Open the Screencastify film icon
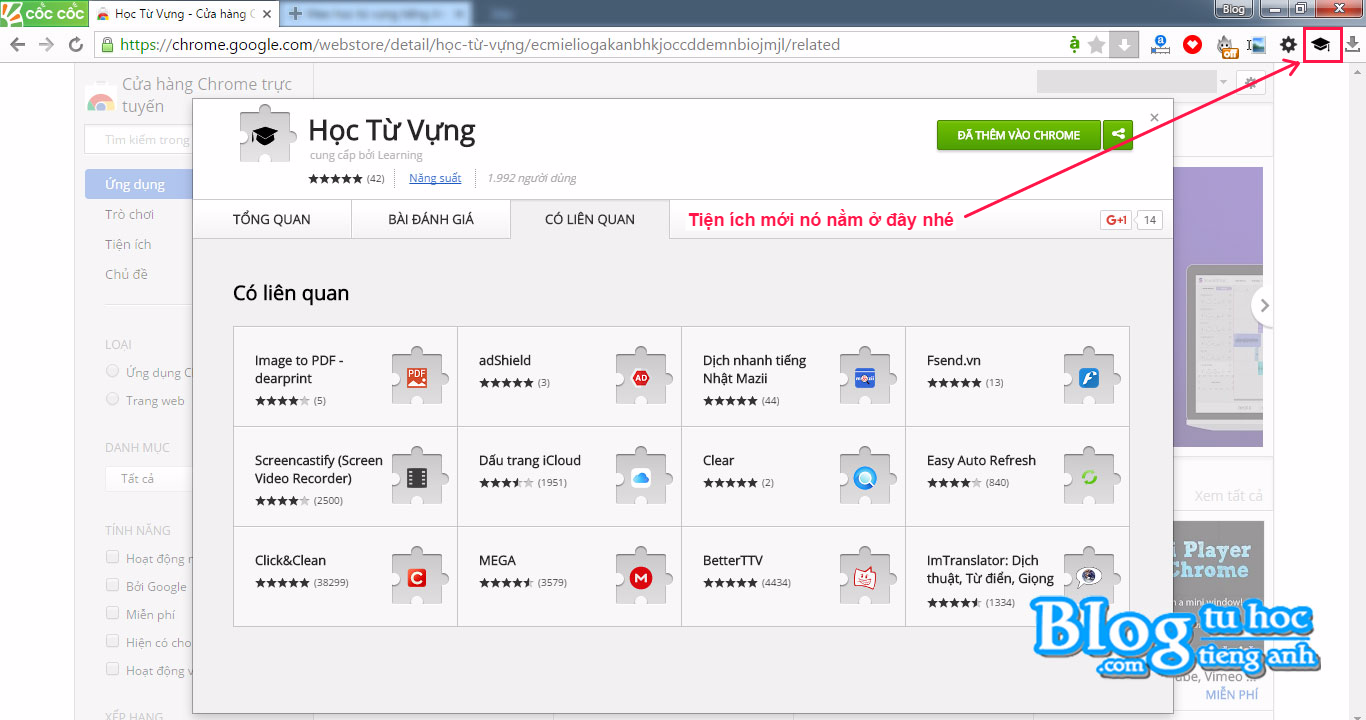1366x720 pixels. (x=418, y=476)
